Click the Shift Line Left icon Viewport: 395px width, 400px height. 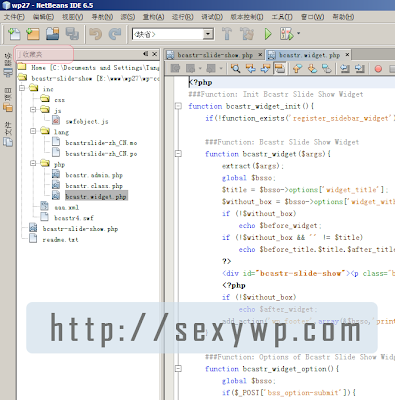tap(345, 69)
